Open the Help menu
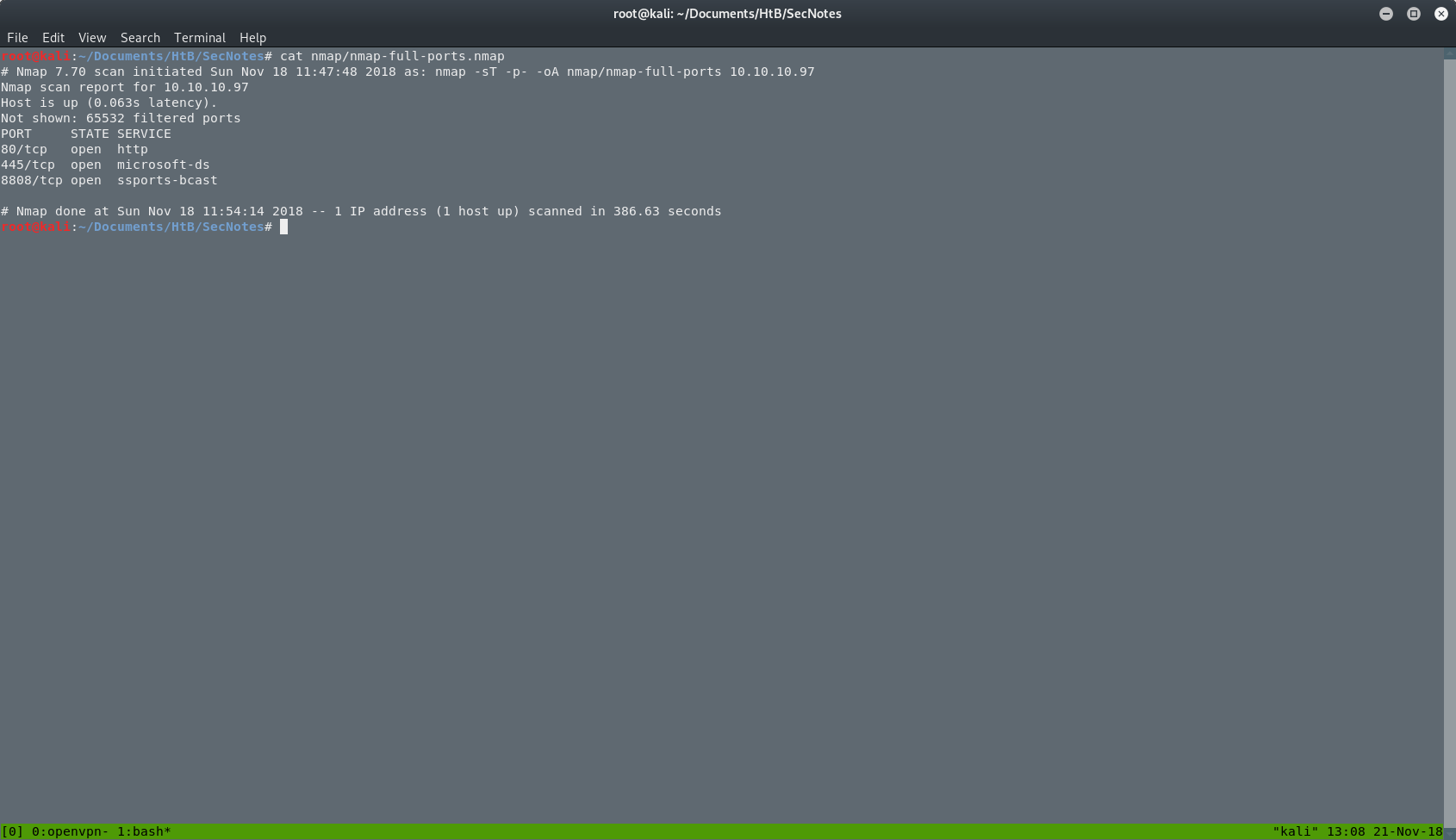1456x840 pixels. [252, 38]
